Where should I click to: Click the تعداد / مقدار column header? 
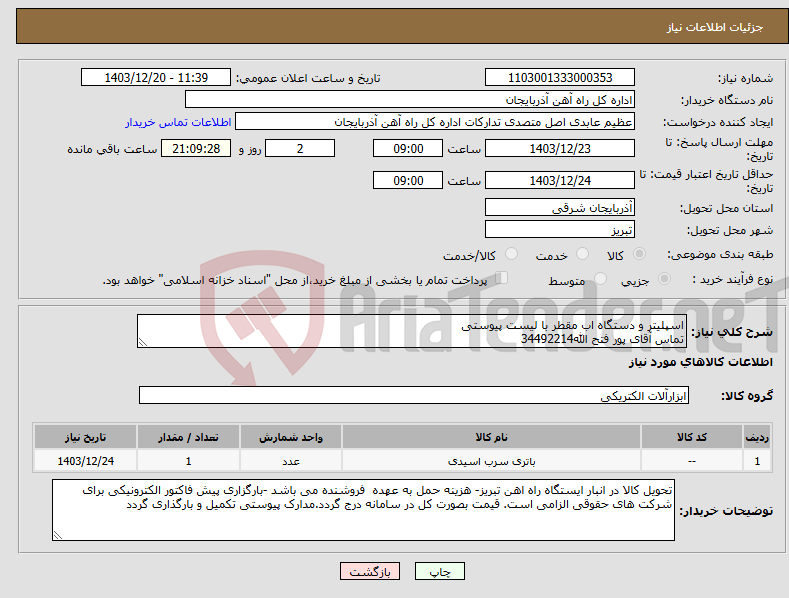tap(188, 437)
